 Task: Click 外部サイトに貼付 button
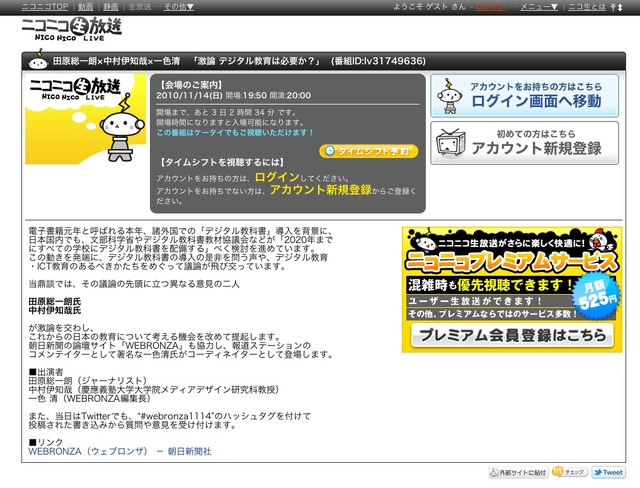click(518, 472)
